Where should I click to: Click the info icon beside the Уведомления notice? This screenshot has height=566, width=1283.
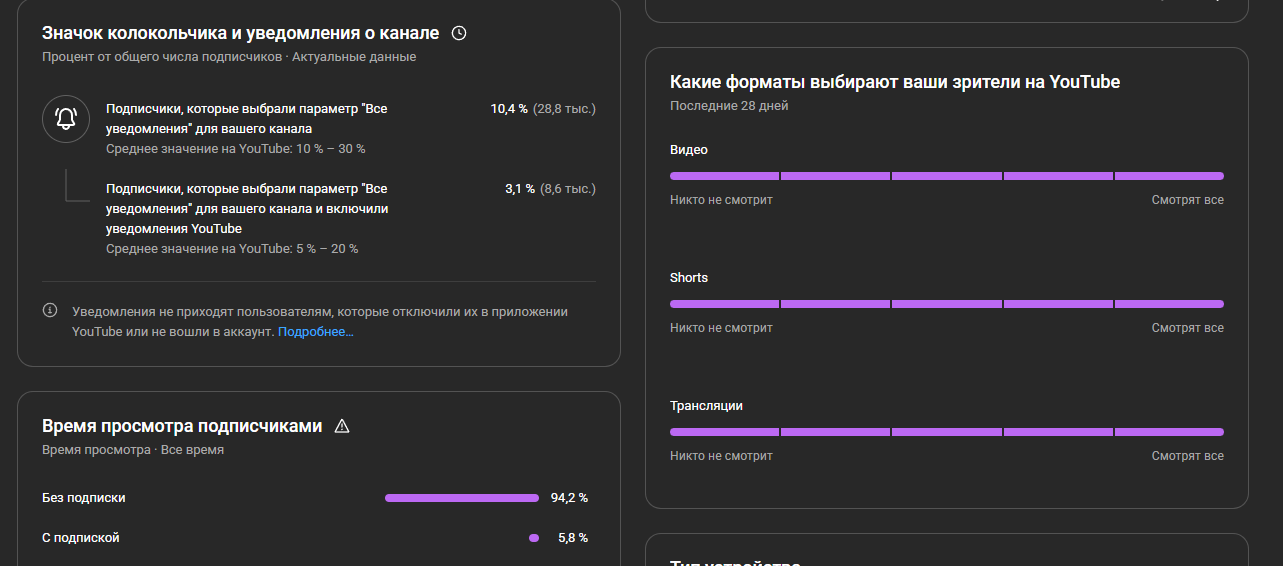point(50,311)
